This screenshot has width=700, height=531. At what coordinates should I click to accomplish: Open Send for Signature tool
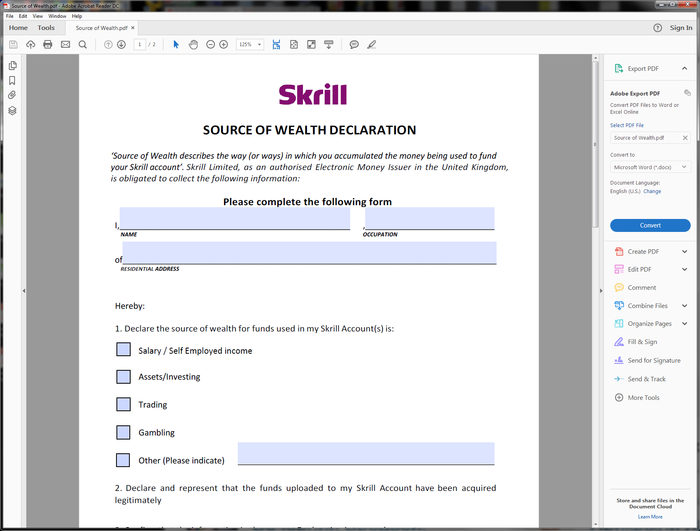pyautogui.click(x=647, y=360)
